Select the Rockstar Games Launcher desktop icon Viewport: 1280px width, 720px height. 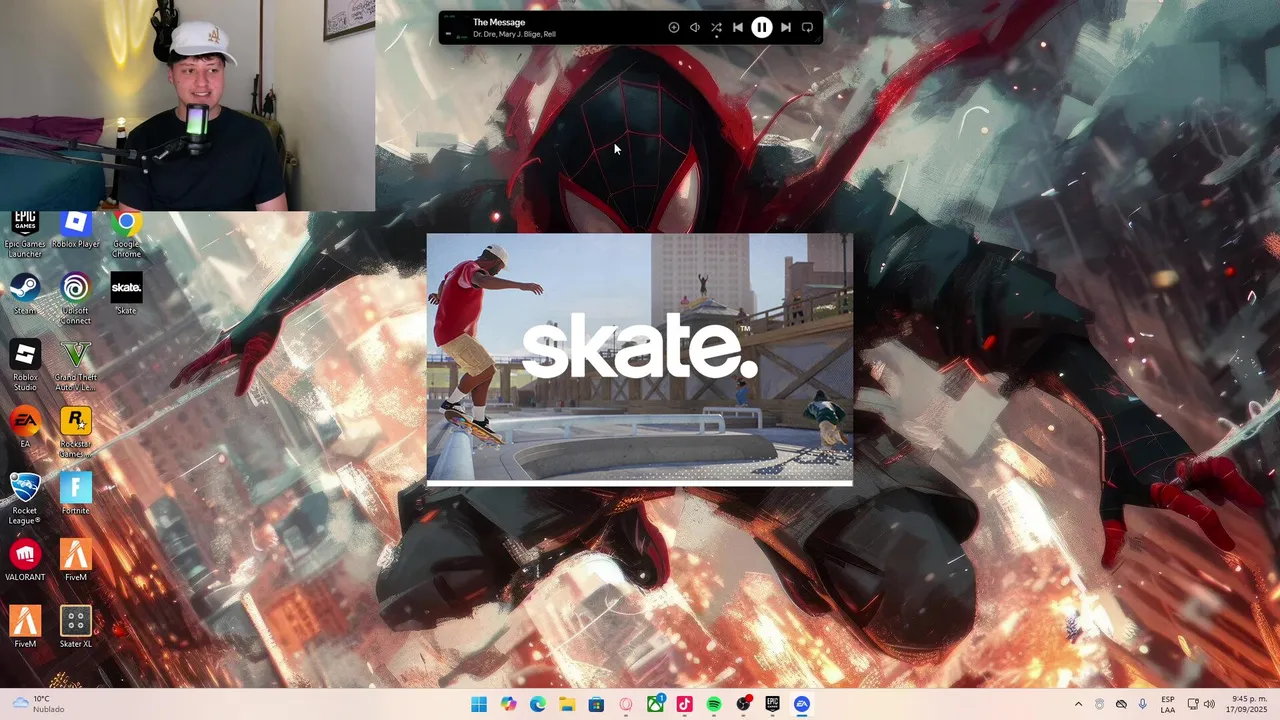tap(76, 431)
